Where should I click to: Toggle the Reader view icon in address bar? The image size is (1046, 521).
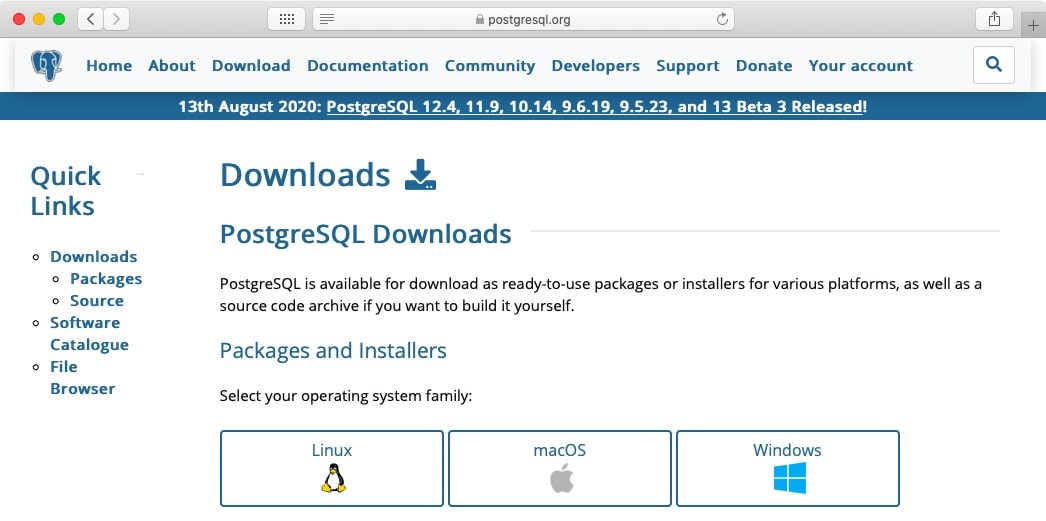click(x=327, y=19)
